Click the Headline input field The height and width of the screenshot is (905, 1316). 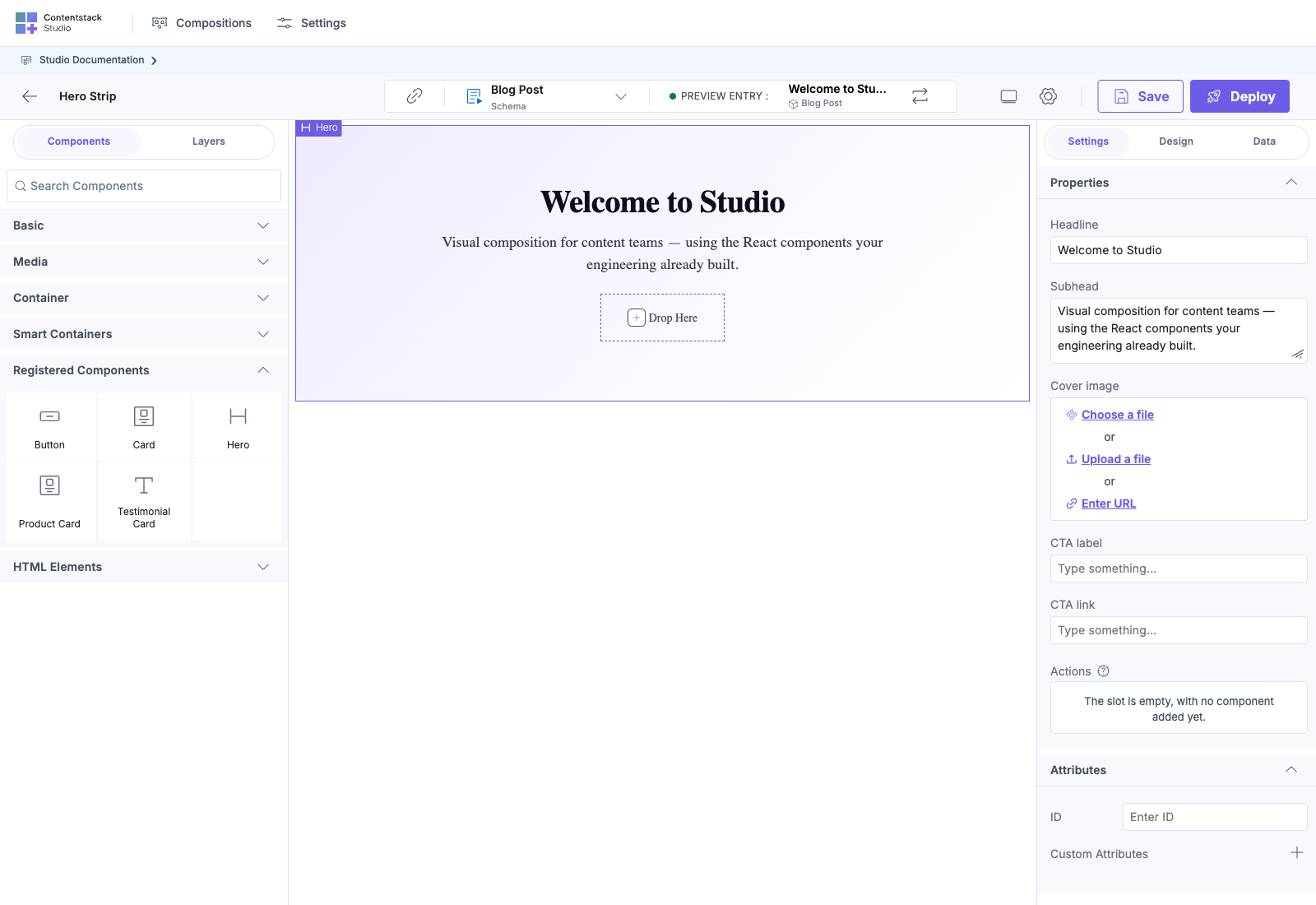point(1178,250)
